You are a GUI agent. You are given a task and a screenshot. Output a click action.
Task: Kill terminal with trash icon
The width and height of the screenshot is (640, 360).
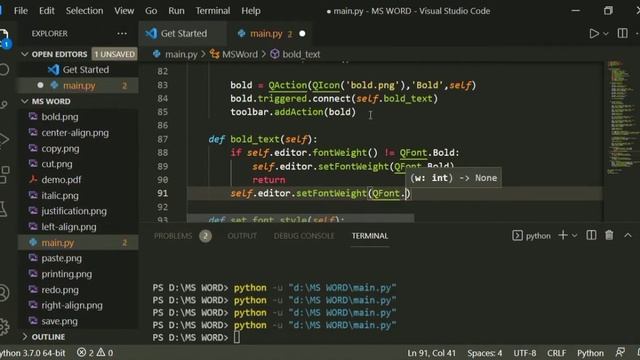coord(609,235)
